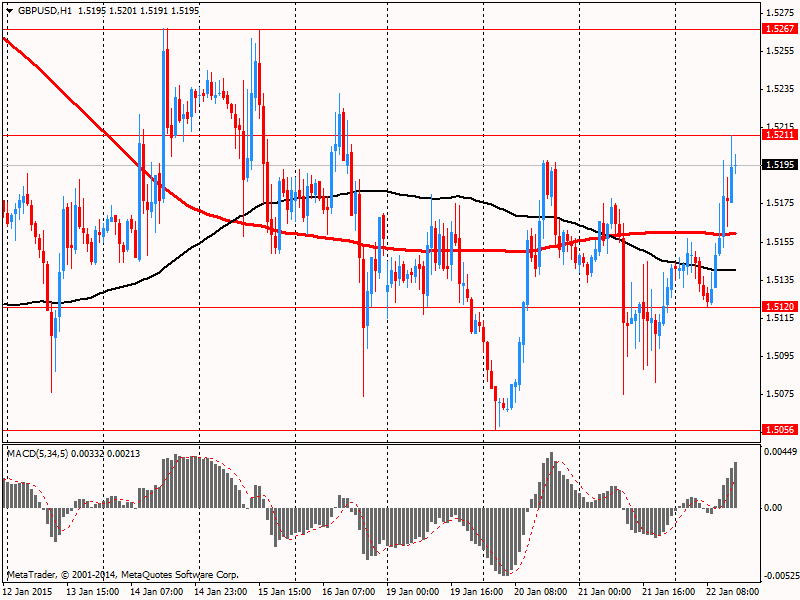Select the 1.5095 price scale value
The image size is (800, 600).
pos(781,356)
